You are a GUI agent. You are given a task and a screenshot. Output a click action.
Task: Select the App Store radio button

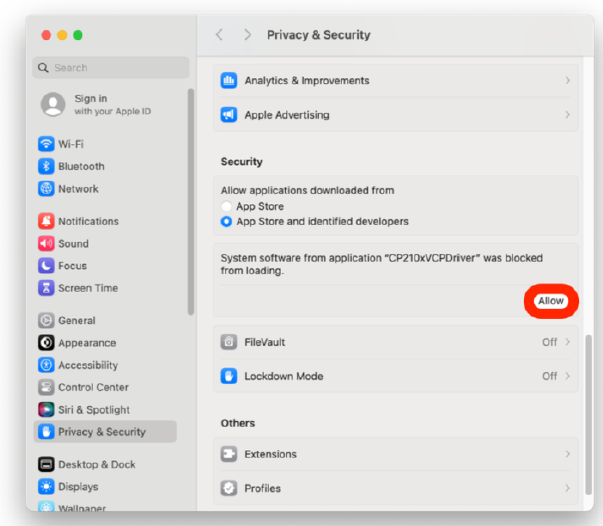coord(227,206)
